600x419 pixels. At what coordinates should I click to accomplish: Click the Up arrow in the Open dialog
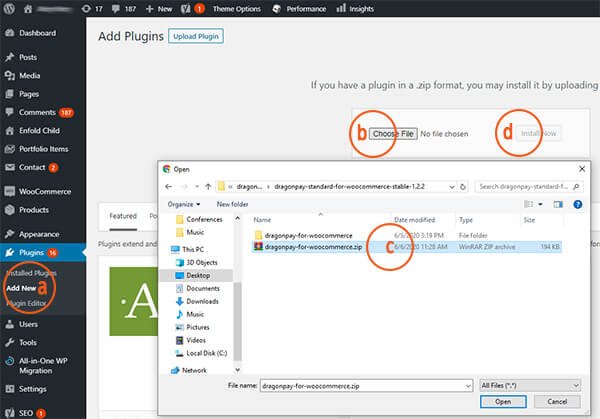[x=208, y=186]
